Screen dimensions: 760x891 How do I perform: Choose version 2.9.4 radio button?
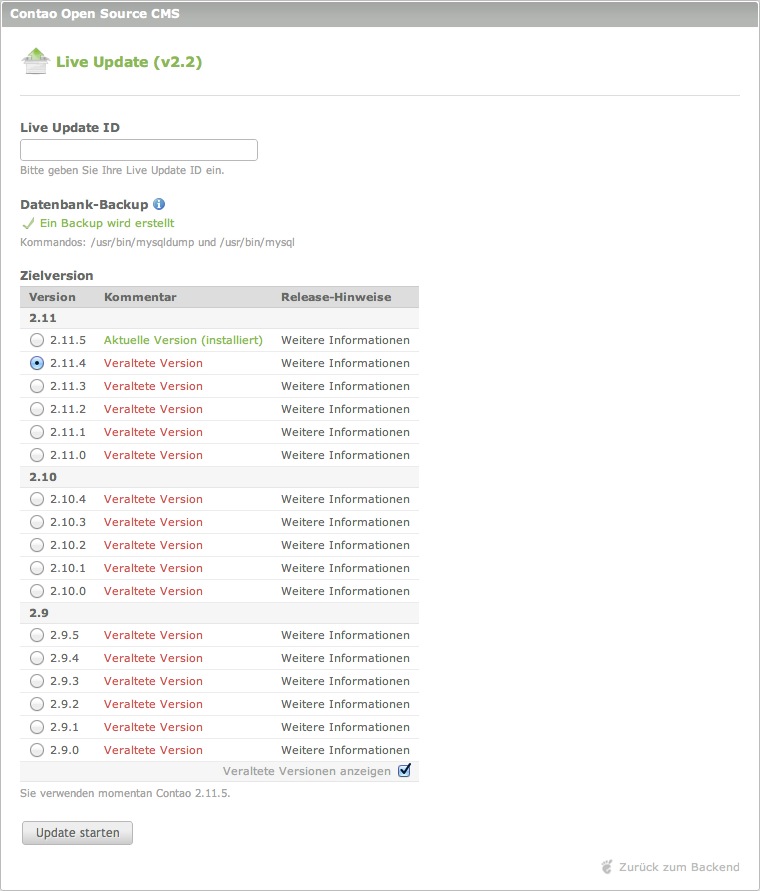pos(37,658)
